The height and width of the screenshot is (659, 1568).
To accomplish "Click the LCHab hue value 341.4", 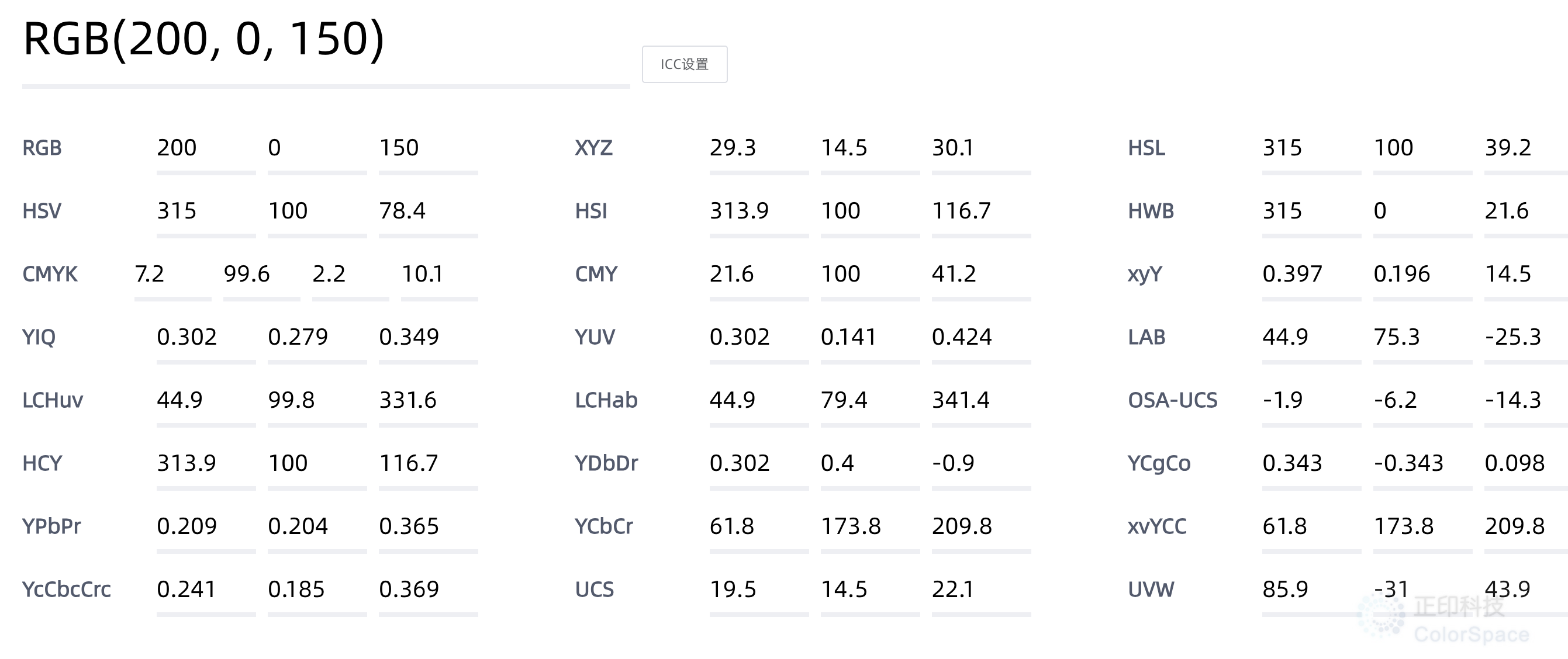I will click(x=981, y=404).
